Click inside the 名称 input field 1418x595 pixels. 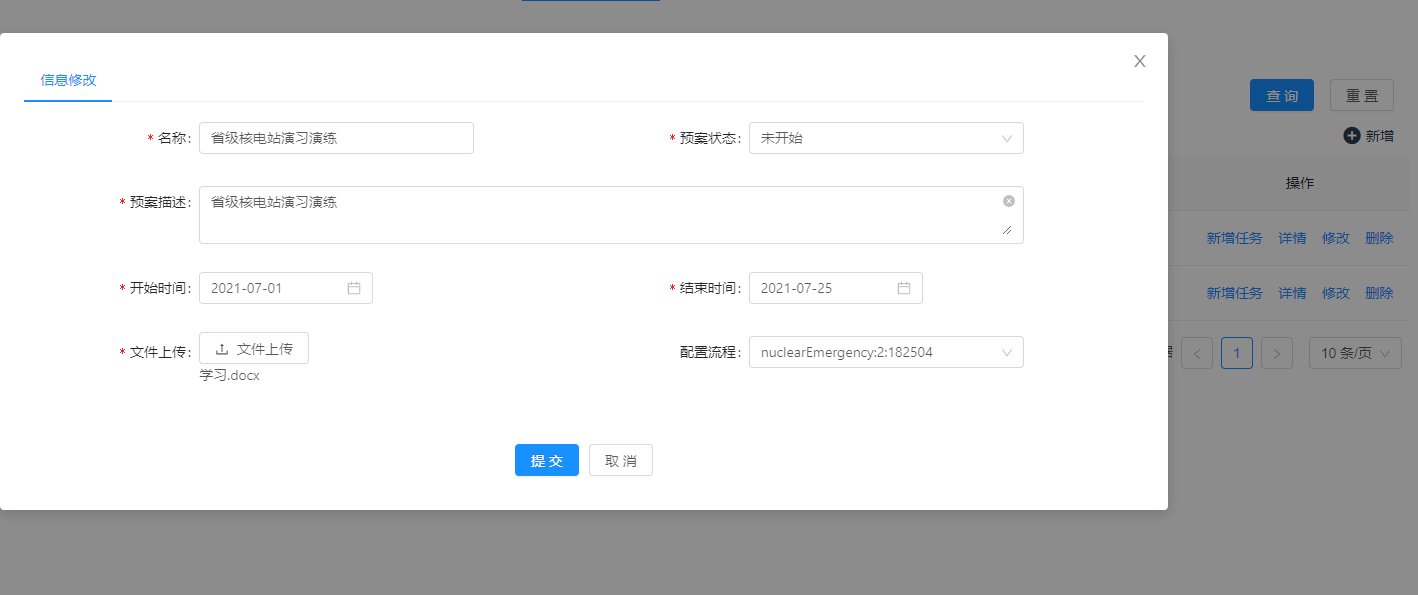[x=336, y=138]
